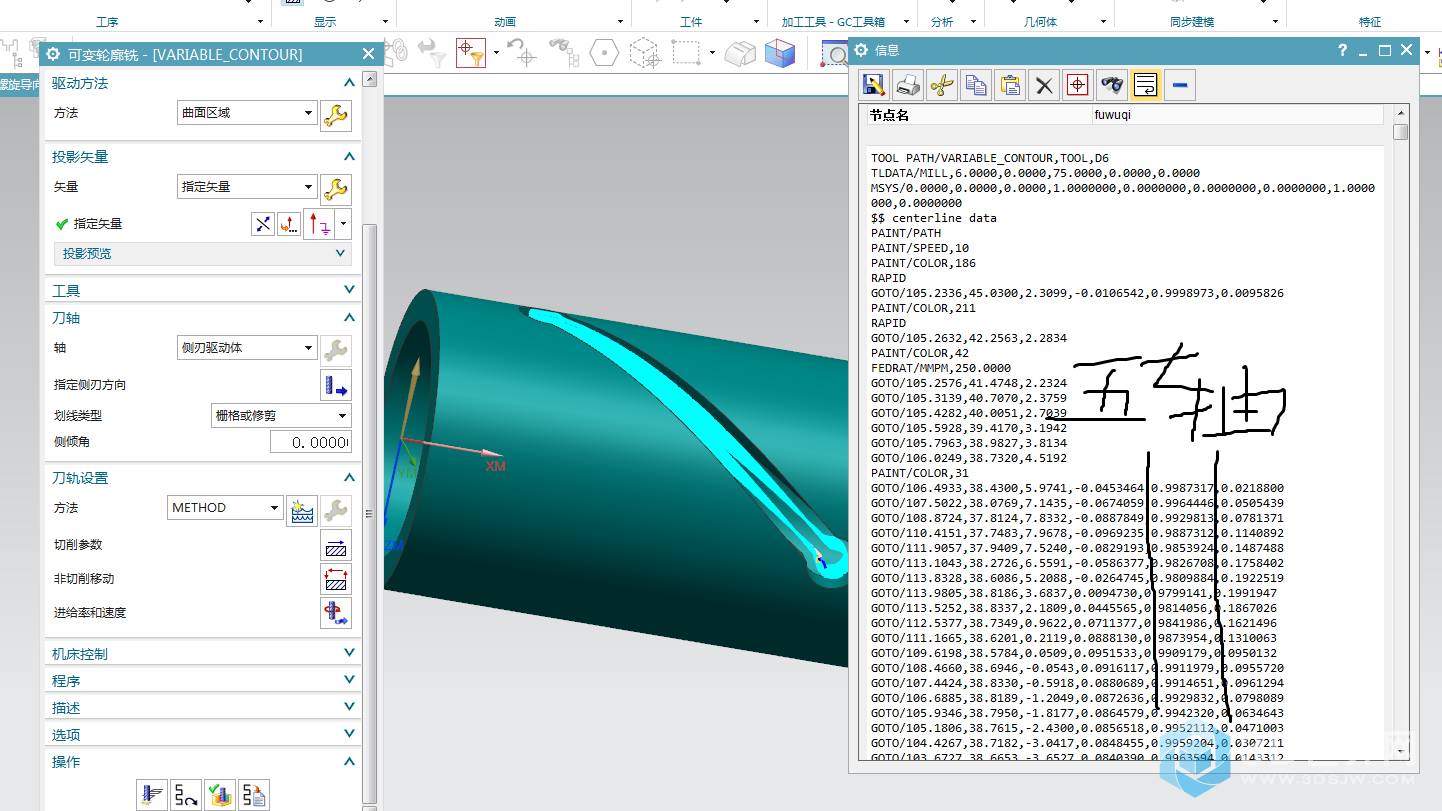1442x811 pixels.
Task: Click the dialog's vertical scrollbar
Action: (x=370, y=514)
